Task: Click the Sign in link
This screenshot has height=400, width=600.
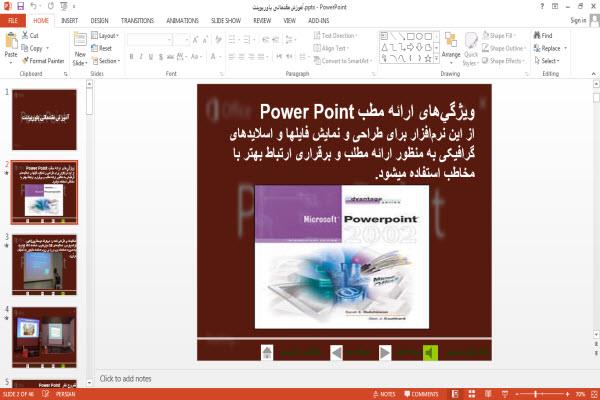Action: 578,21
